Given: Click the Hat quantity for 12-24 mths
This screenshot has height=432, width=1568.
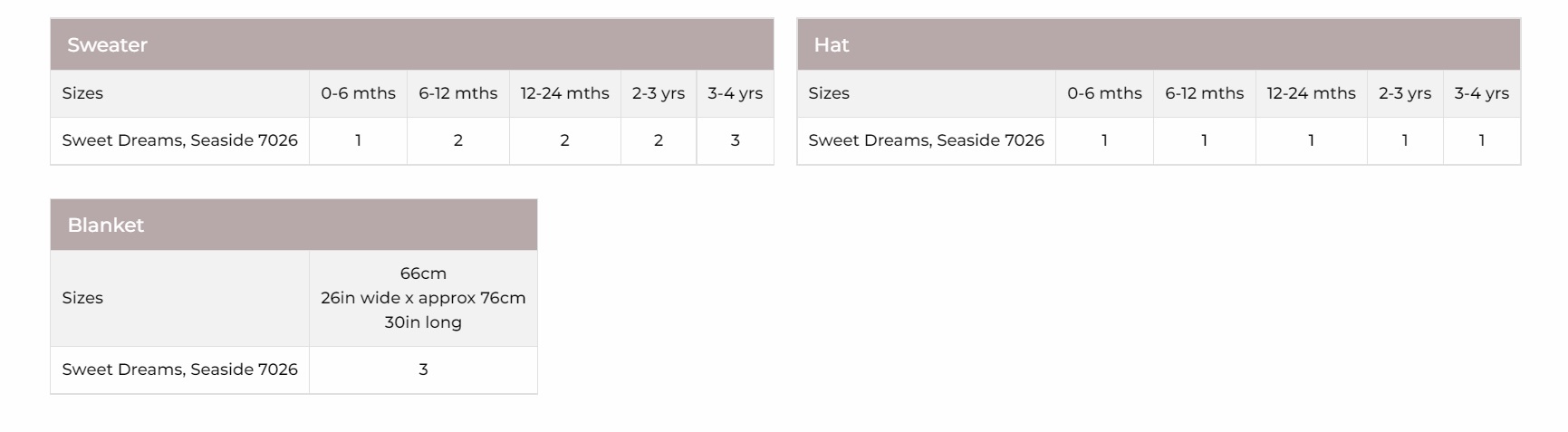Looking at the screenshot, I should (1311, 140).
